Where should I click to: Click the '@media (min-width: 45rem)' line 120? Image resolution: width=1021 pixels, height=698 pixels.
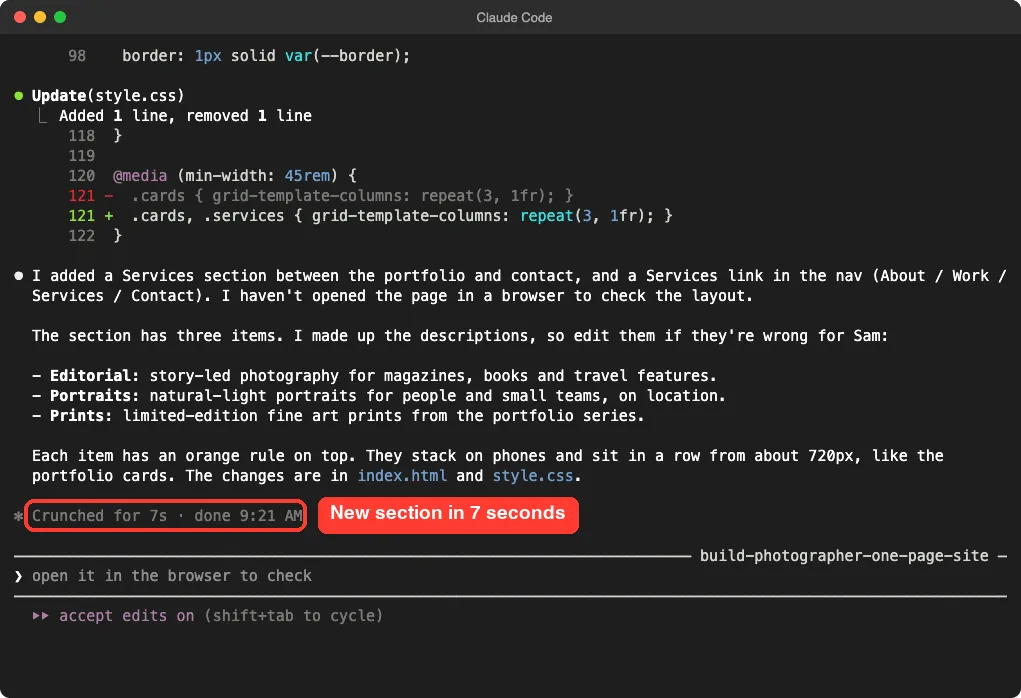point(212,176)
